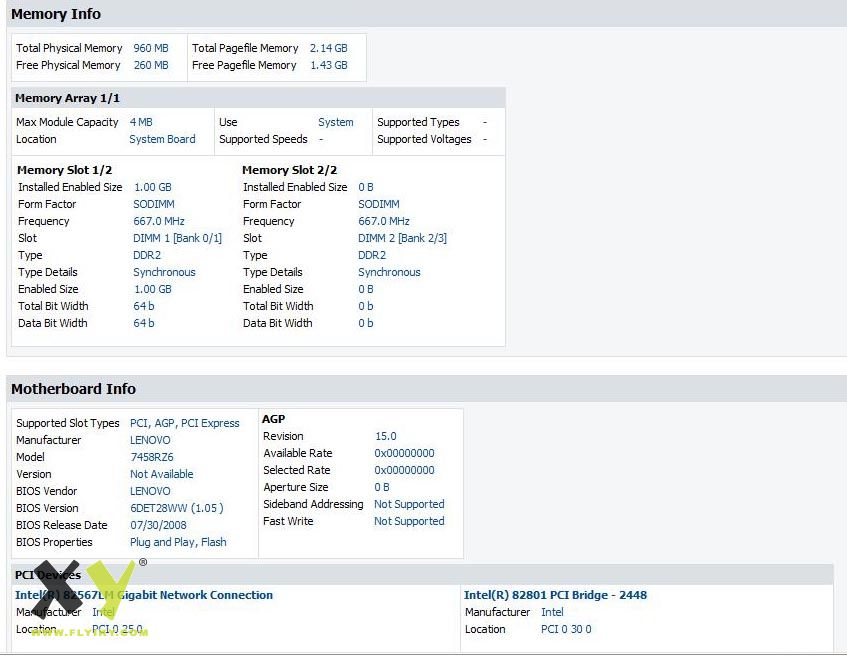Select BIOS Properties "Plug and Play, Flash"

[x=178, y=543]
